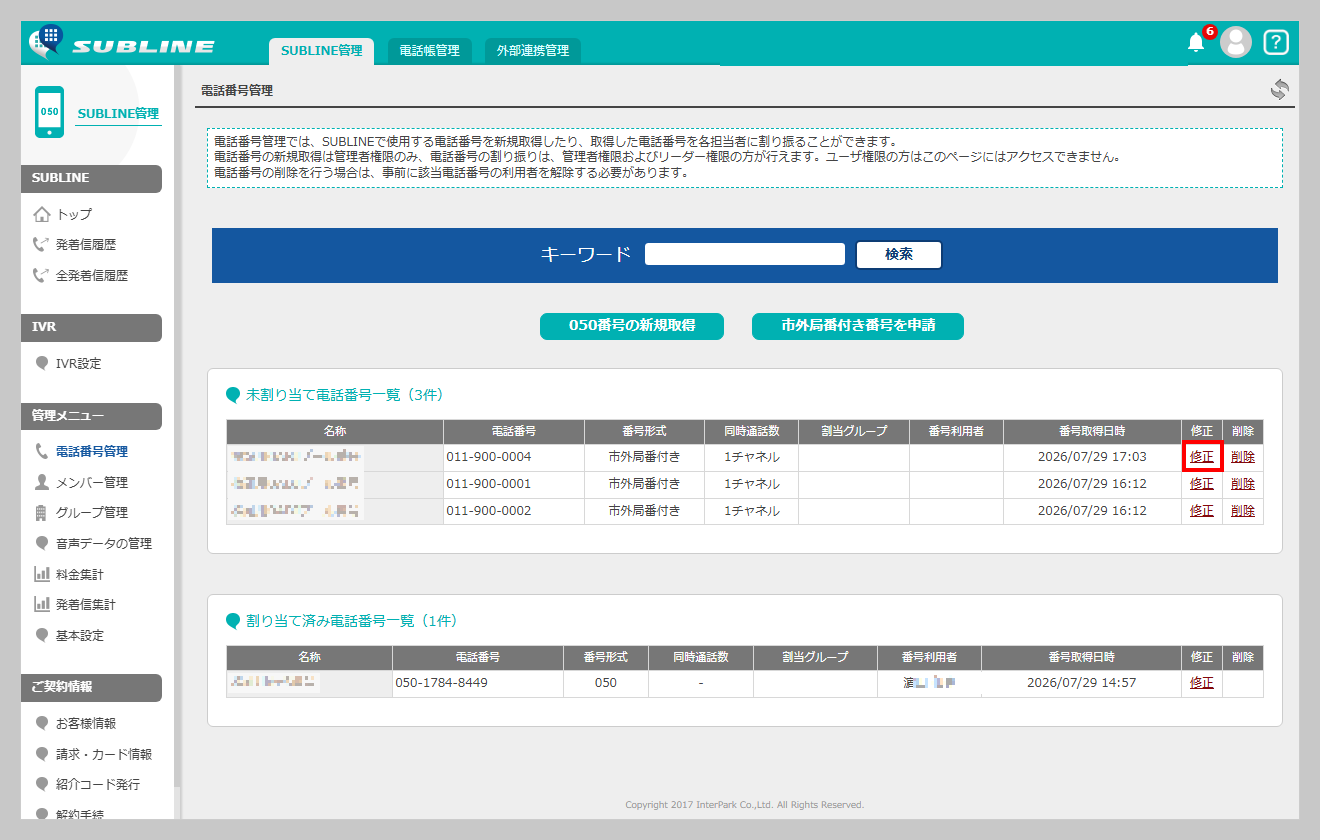The image size is (1320, 840).
Task: Click the building icon beside グループ管理
Action: tap(41, 513)
